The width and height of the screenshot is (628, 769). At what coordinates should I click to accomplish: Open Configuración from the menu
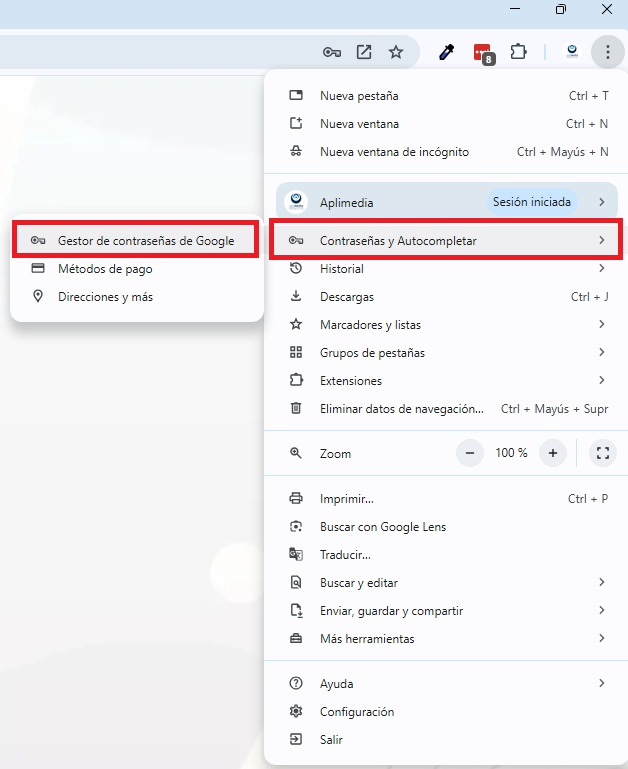coord(357,712)
